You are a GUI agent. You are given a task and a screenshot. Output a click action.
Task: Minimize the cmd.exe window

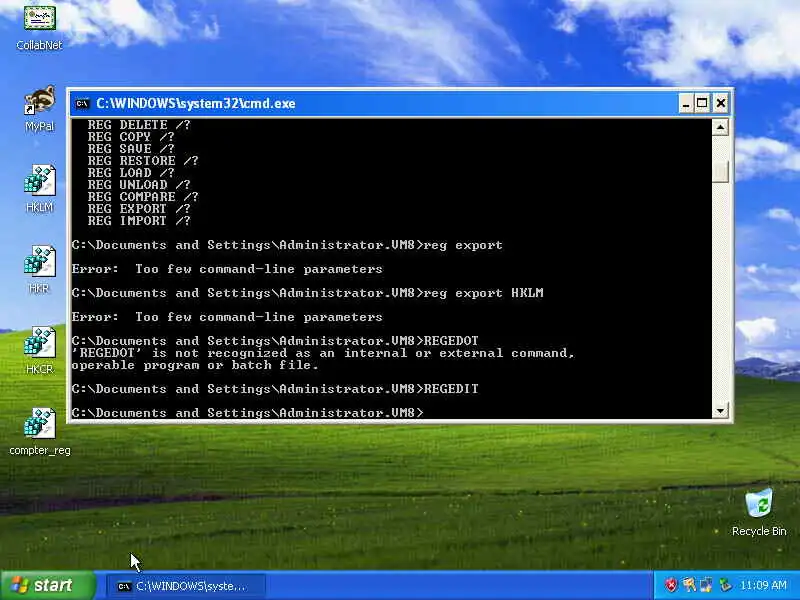pyautogui.click(x=686, y=104)
